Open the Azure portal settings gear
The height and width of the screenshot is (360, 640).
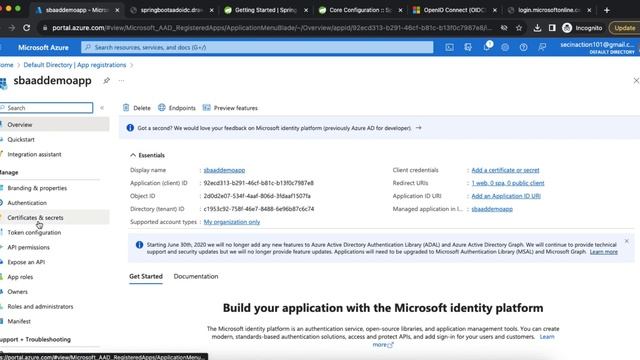pyautogui.click(x=505, y=47)
